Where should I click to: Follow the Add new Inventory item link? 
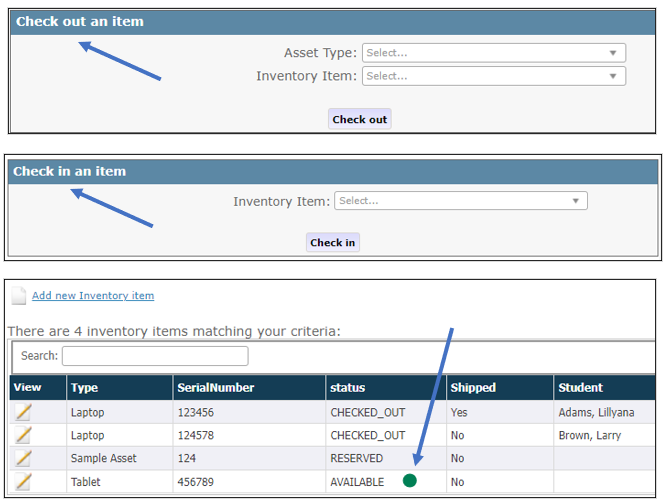93,296
